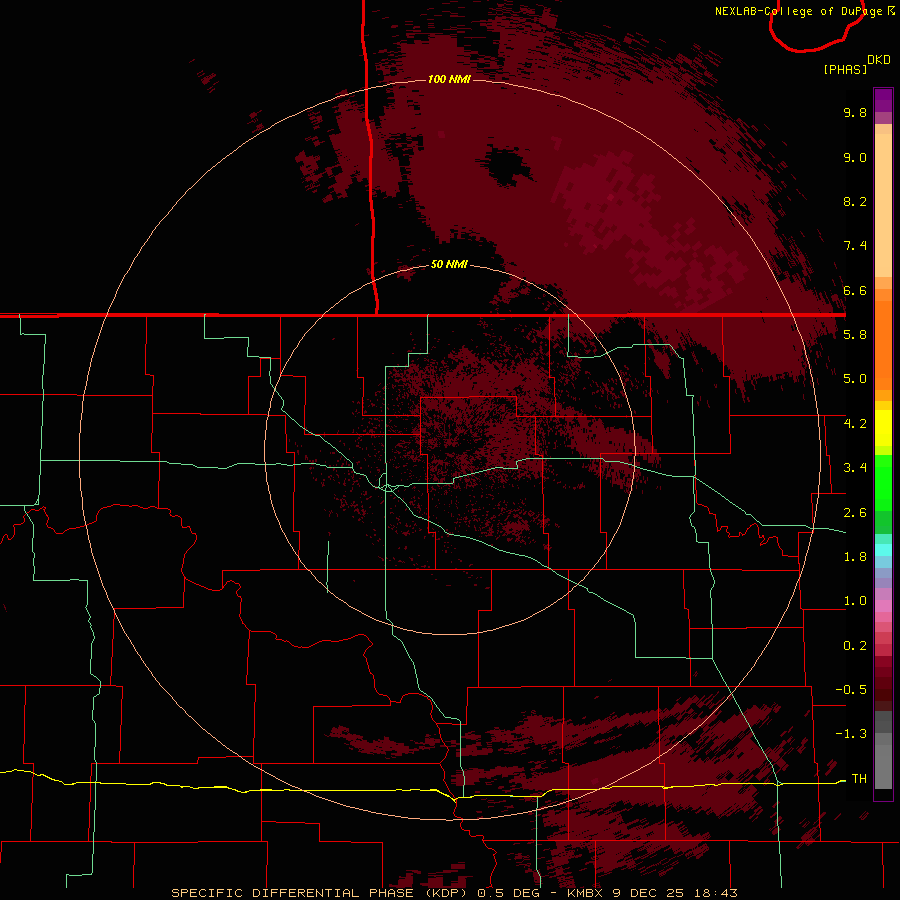The height and width of the screenshot is (900, 900).
Task: Click the 9.8 value on the scale
Action: [x=855, y=112]
